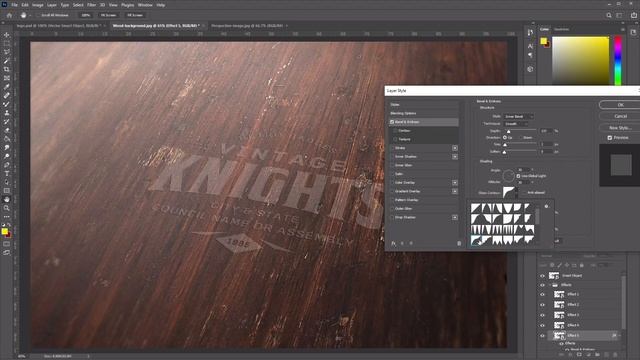The width and height of the screenshot is (640, 360).
Task: Toggle the Bevel & Emboss checkbox
Action: pos(392,122)
